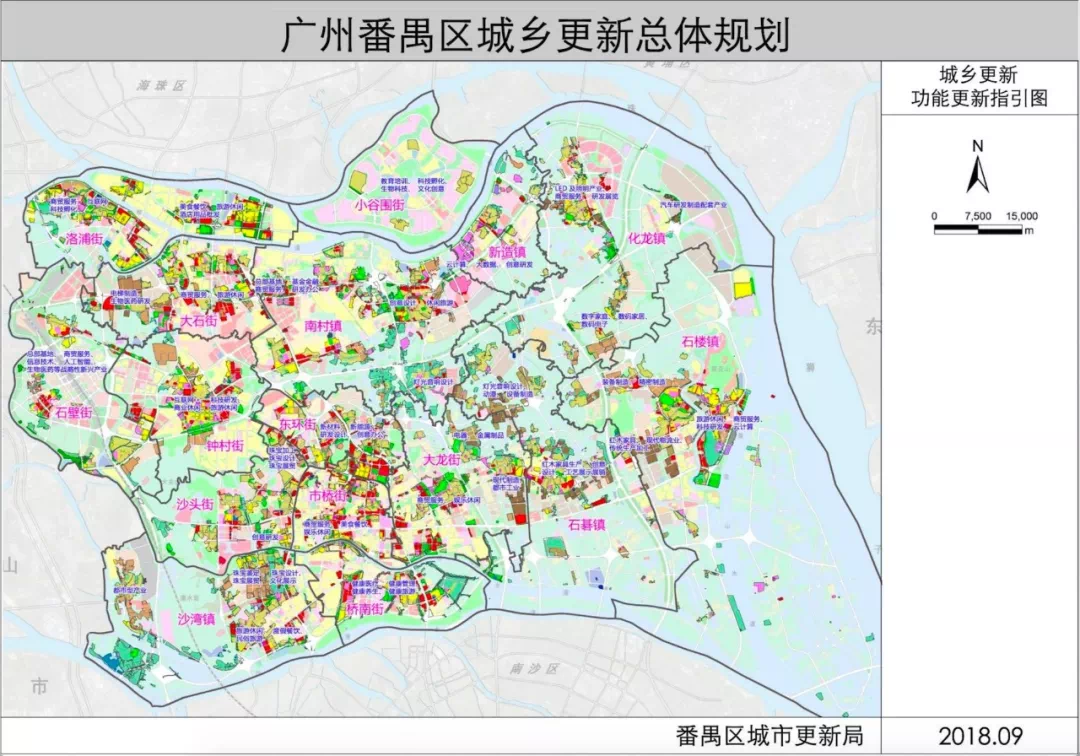Screen dimensions: 1080x756
Task: Click the 小谷围街 district label
Action: pyautogui.click(x=380, y=204)
